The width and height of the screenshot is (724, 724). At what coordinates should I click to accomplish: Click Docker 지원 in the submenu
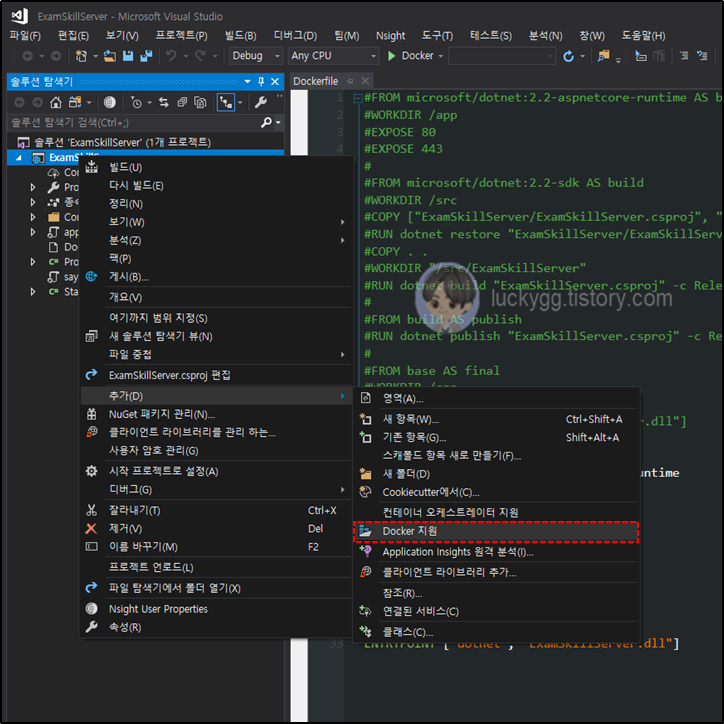point(496,531)
